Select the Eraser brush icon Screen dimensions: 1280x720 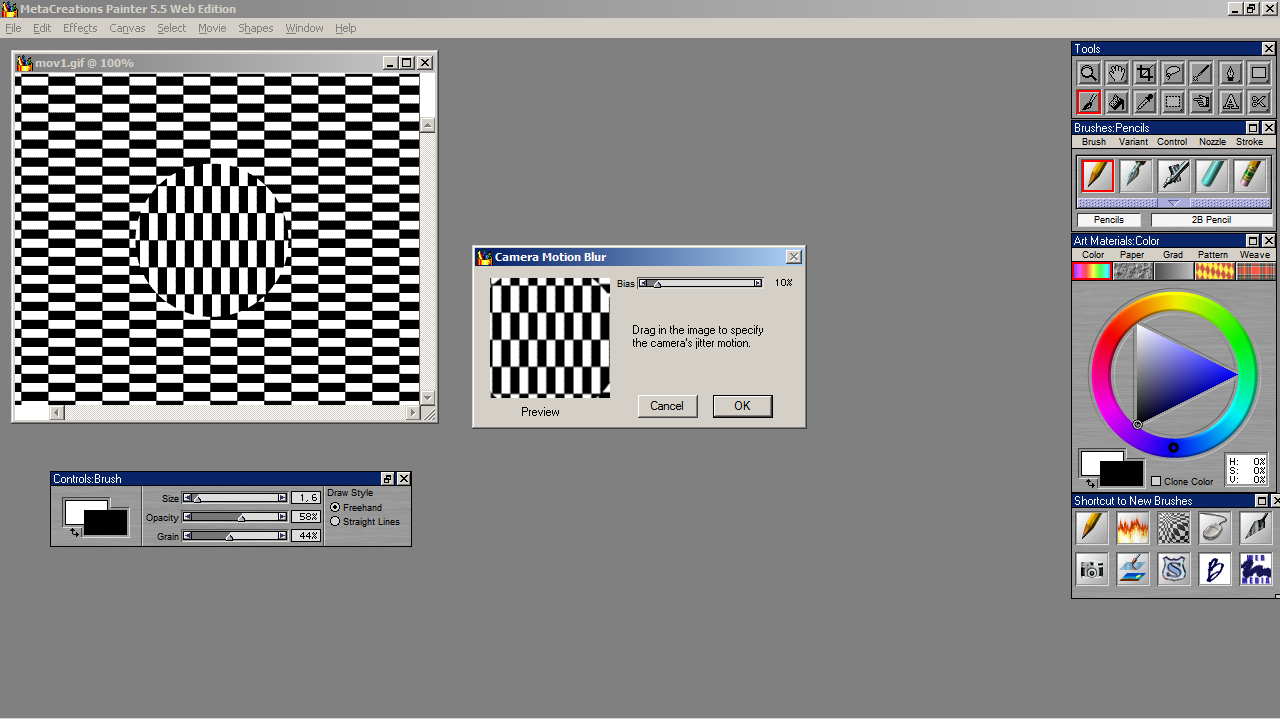[x=1250, y=176]
